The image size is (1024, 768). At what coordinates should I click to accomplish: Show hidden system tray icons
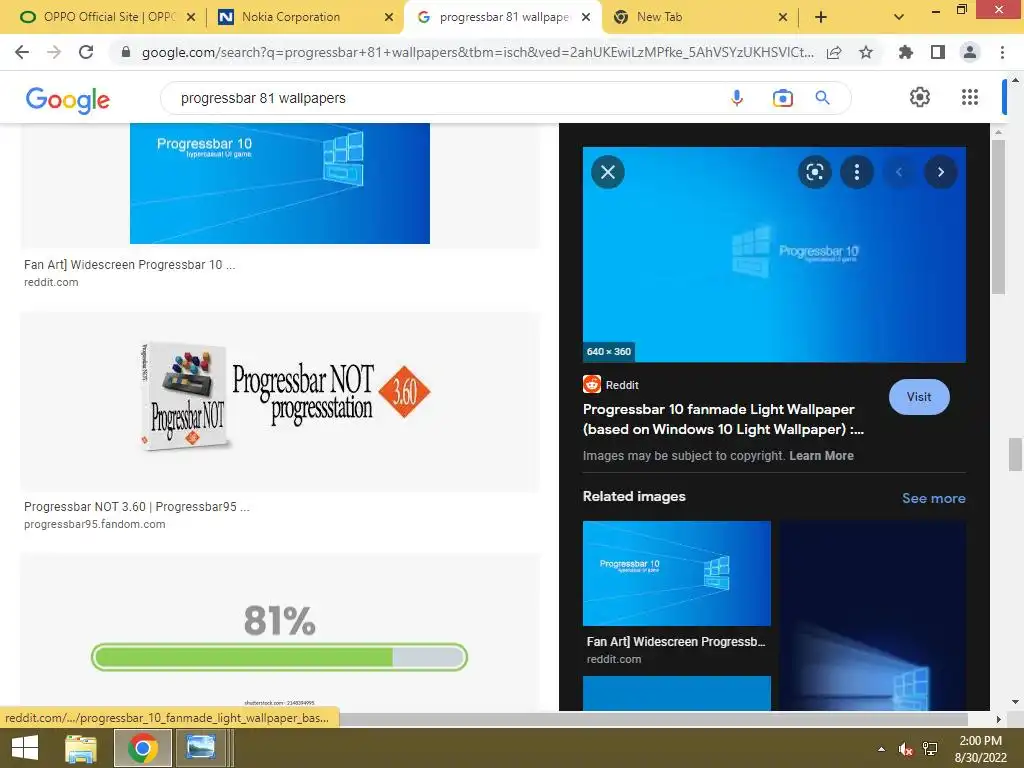tap(882, 749)
